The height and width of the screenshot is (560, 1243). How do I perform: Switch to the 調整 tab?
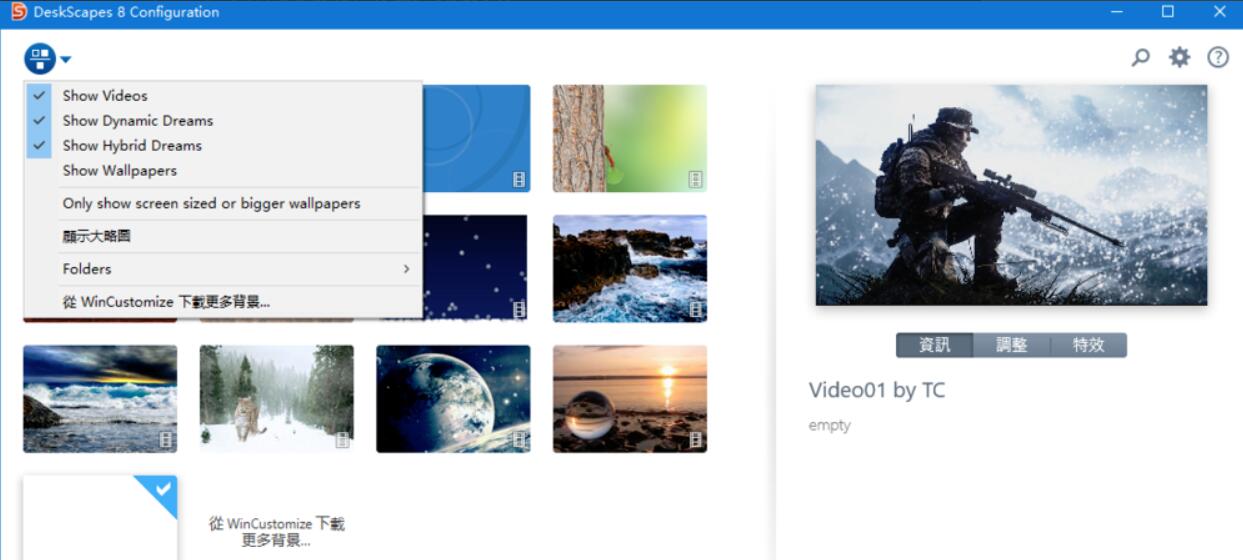coord(1011,345)
